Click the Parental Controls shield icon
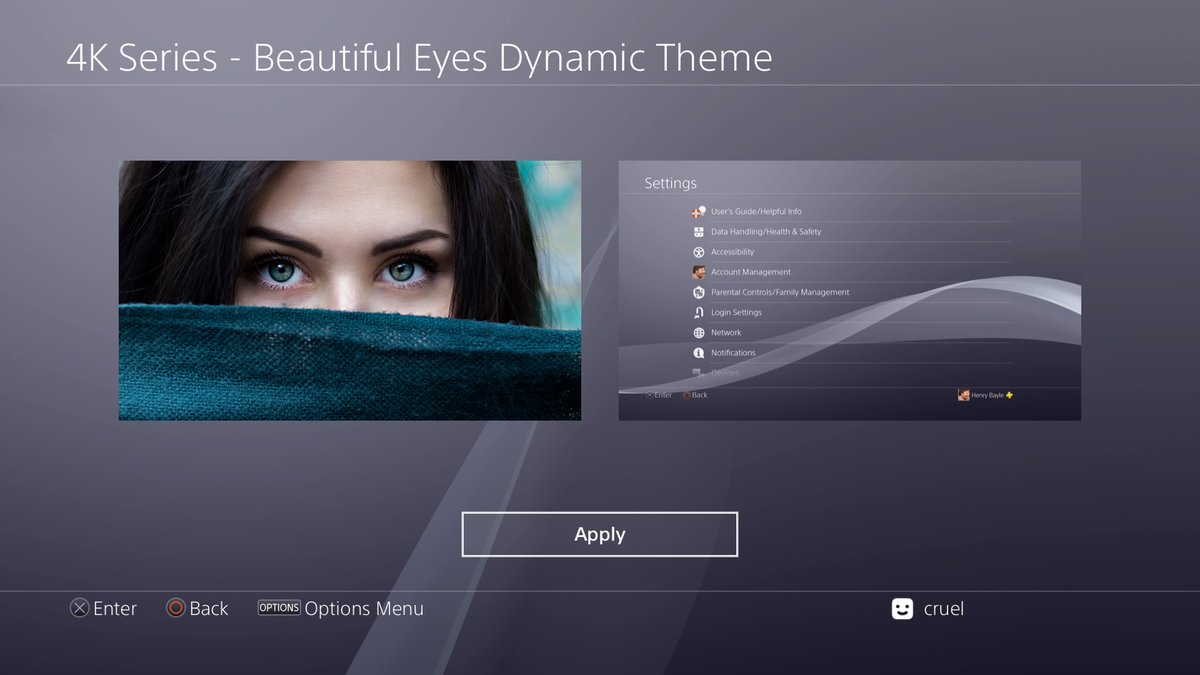Image resolution: width=1200 pixels, height=675 pixels. click(697, 291)
